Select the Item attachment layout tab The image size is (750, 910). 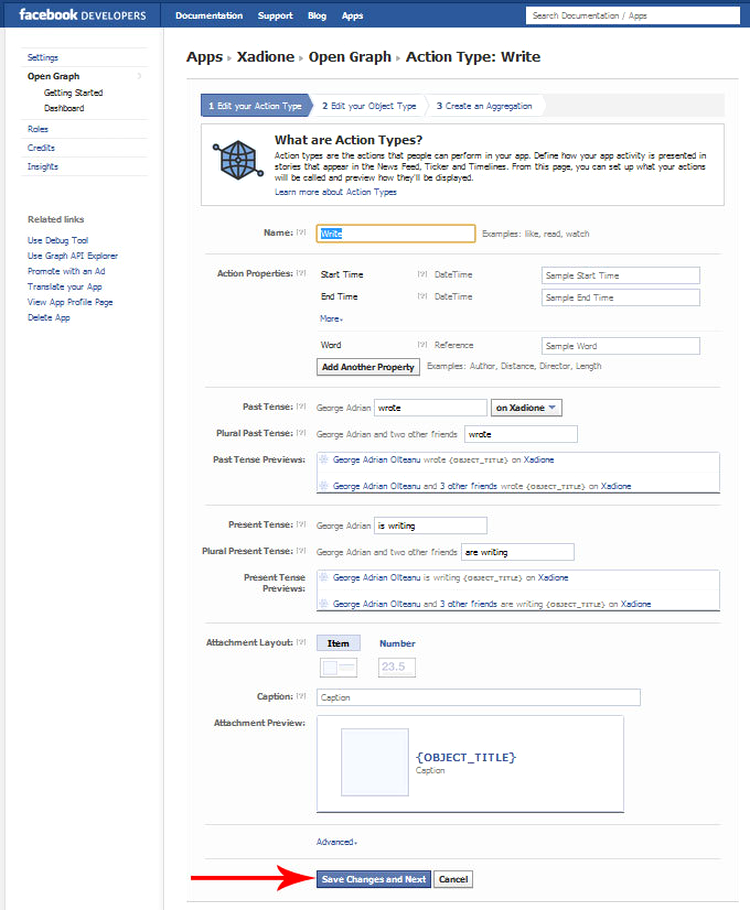point(338,643)
